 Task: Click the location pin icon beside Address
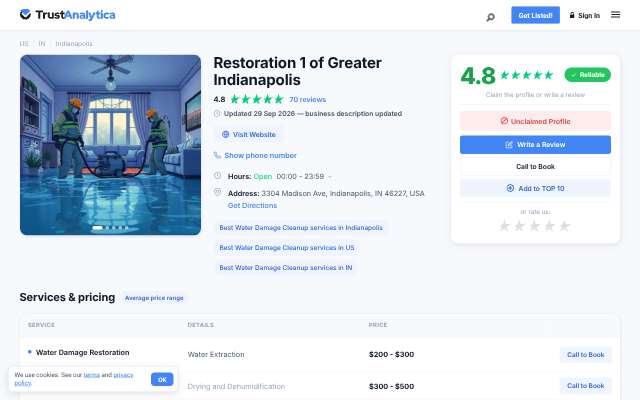tap(218, 192)
